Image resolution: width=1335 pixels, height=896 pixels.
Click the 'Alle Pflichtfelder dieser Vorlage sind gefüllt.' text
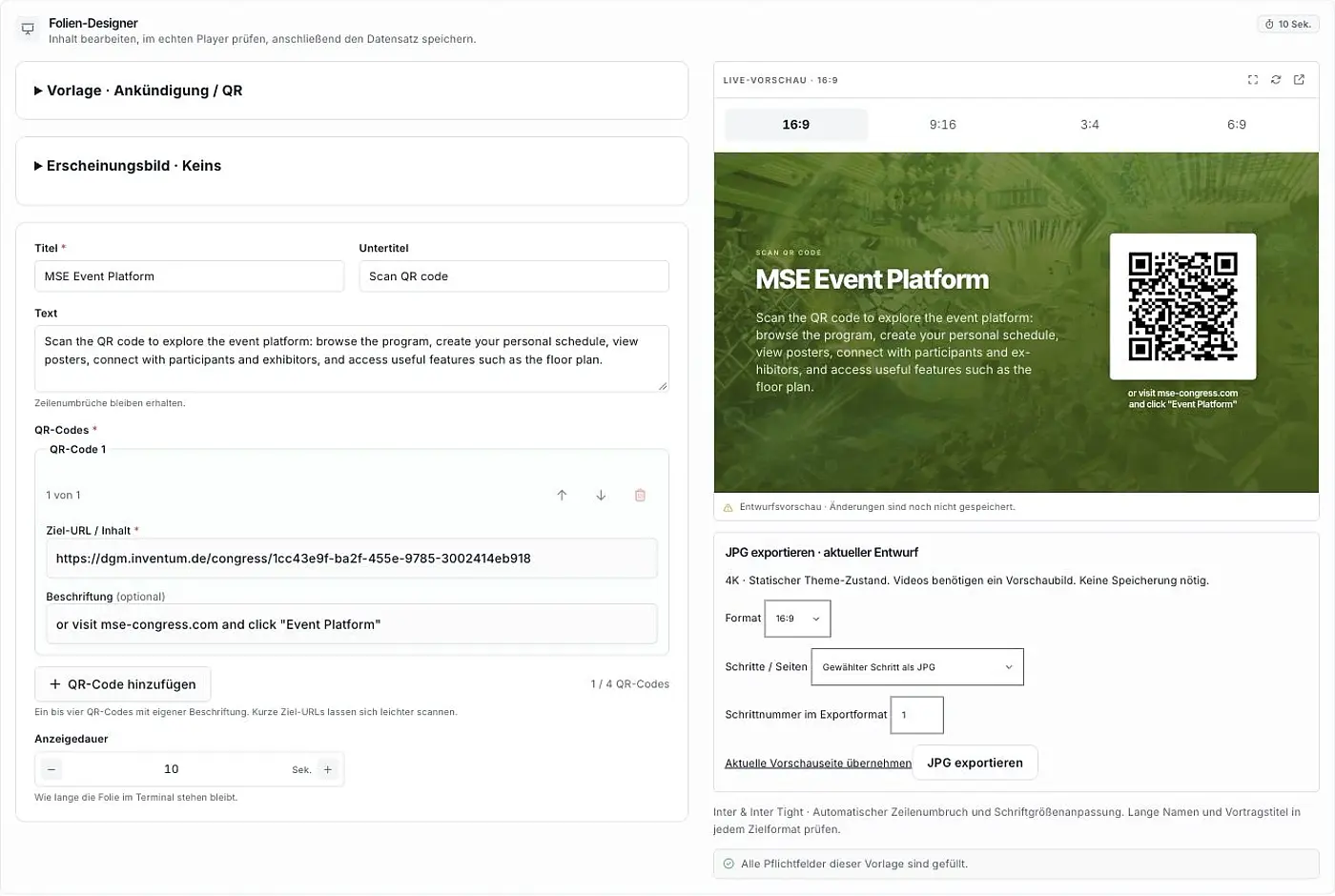[854, 865]
